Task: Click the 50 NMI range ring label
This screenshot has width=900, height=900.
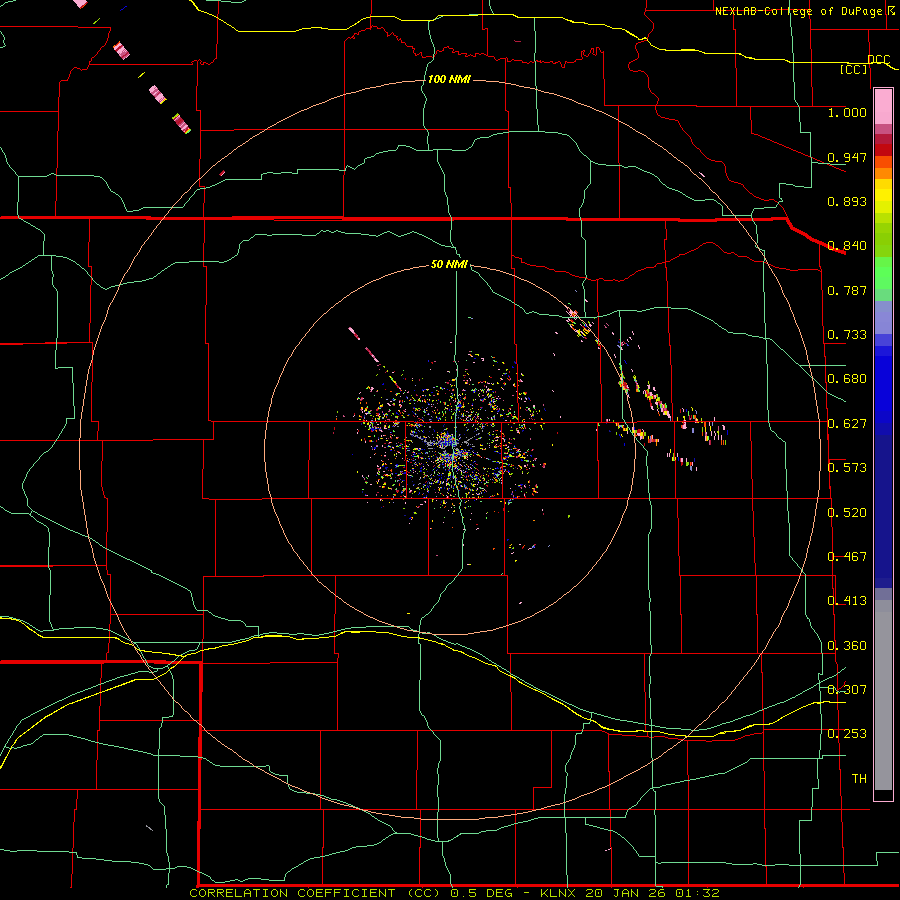Action: click(449, 264)
